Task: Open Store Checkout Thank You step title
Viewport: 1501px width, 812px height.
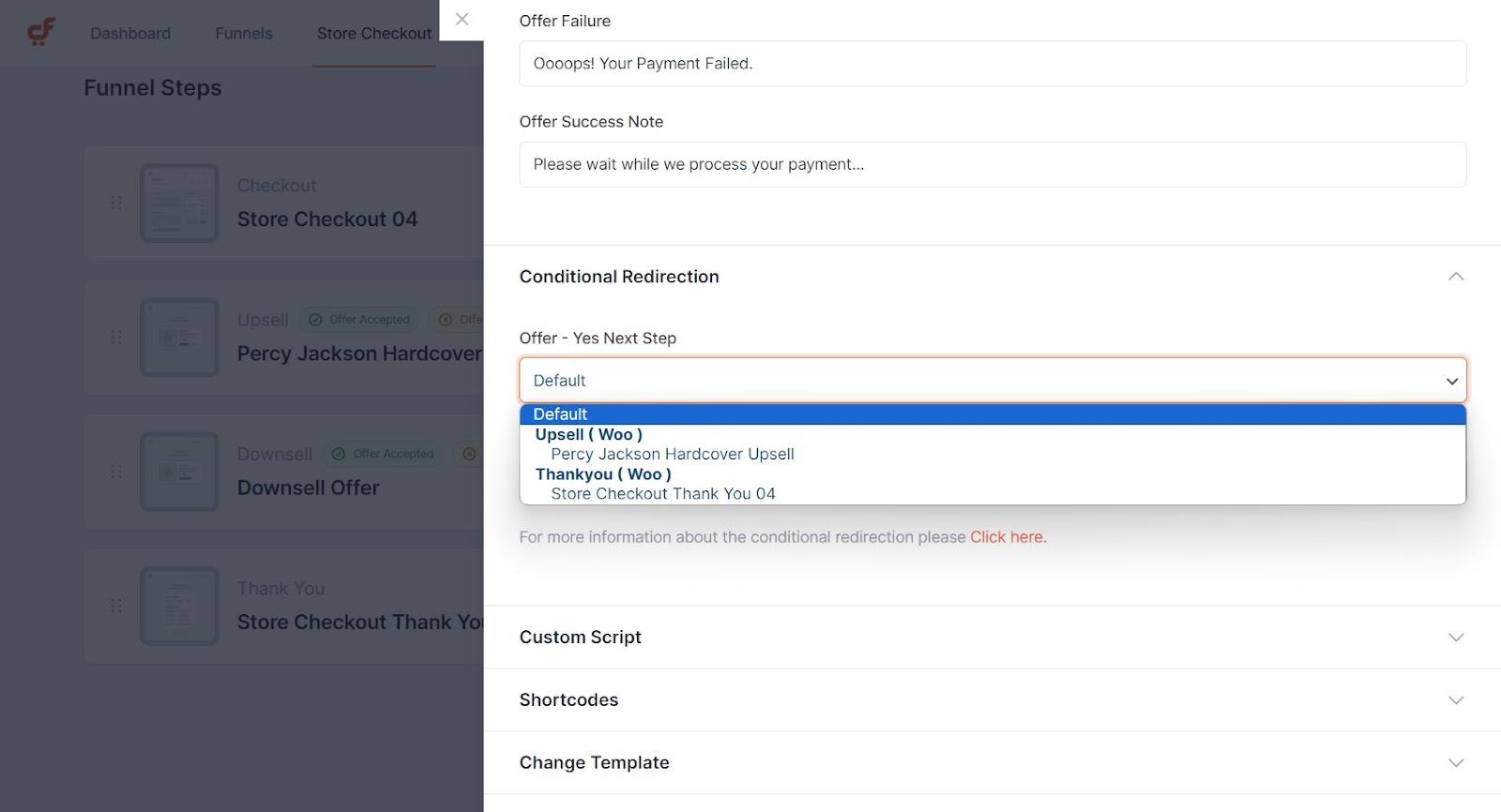Action: point(360,622)
